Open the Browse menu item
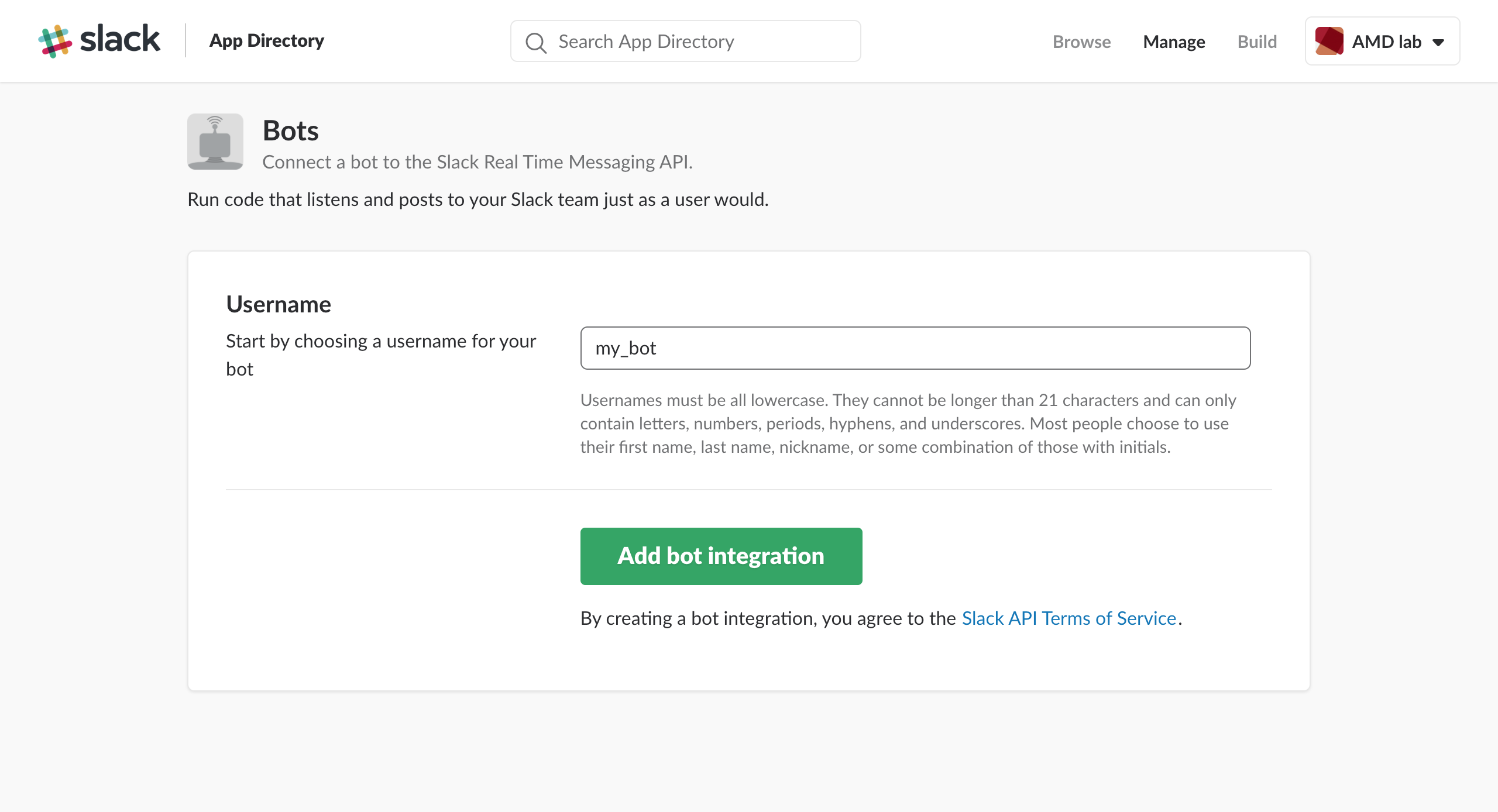The width and height of the screenshot is (1498, 812). 1081,42
